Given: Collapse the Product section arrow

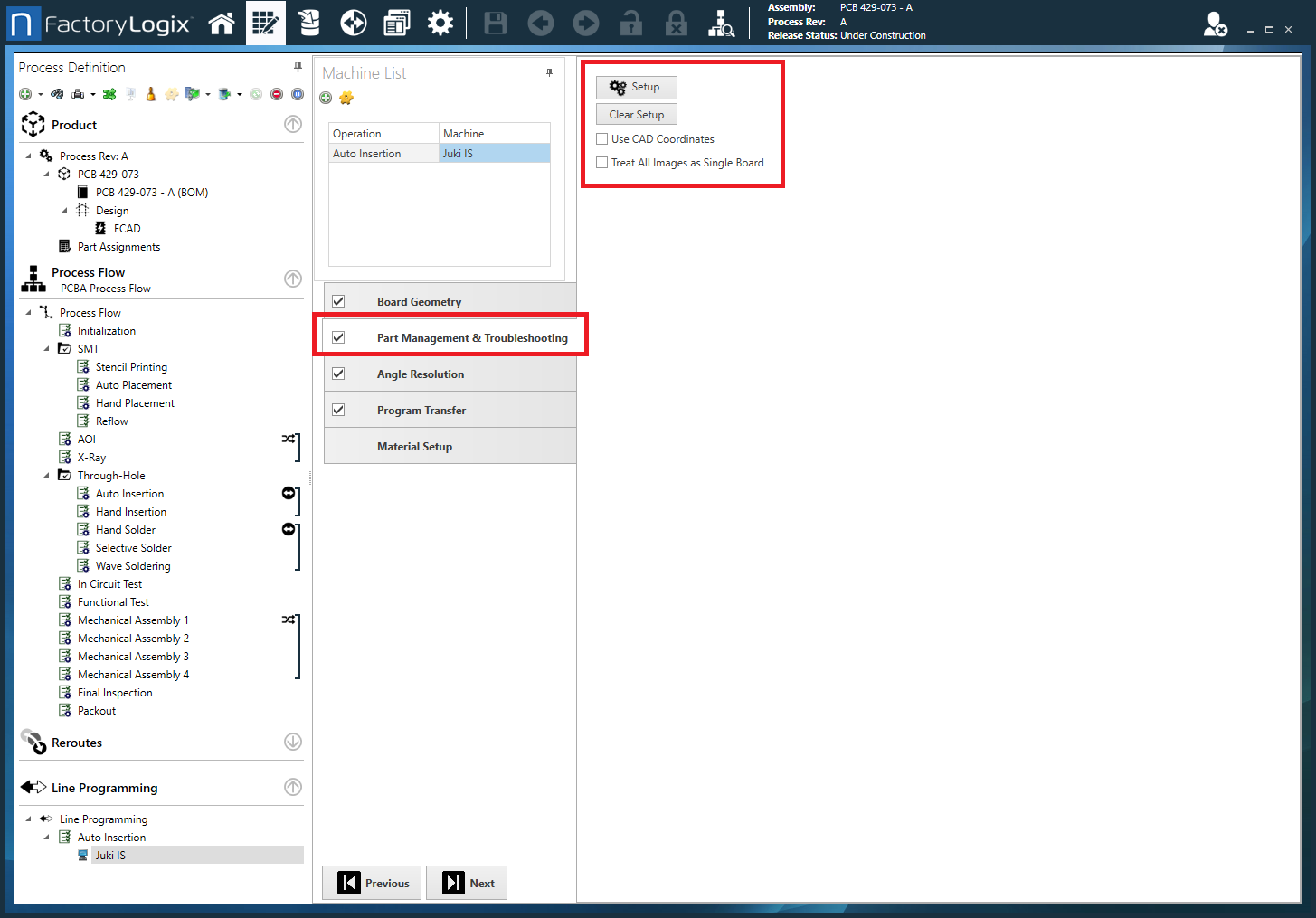Looking at the screenshot, I should pos(293,125).
